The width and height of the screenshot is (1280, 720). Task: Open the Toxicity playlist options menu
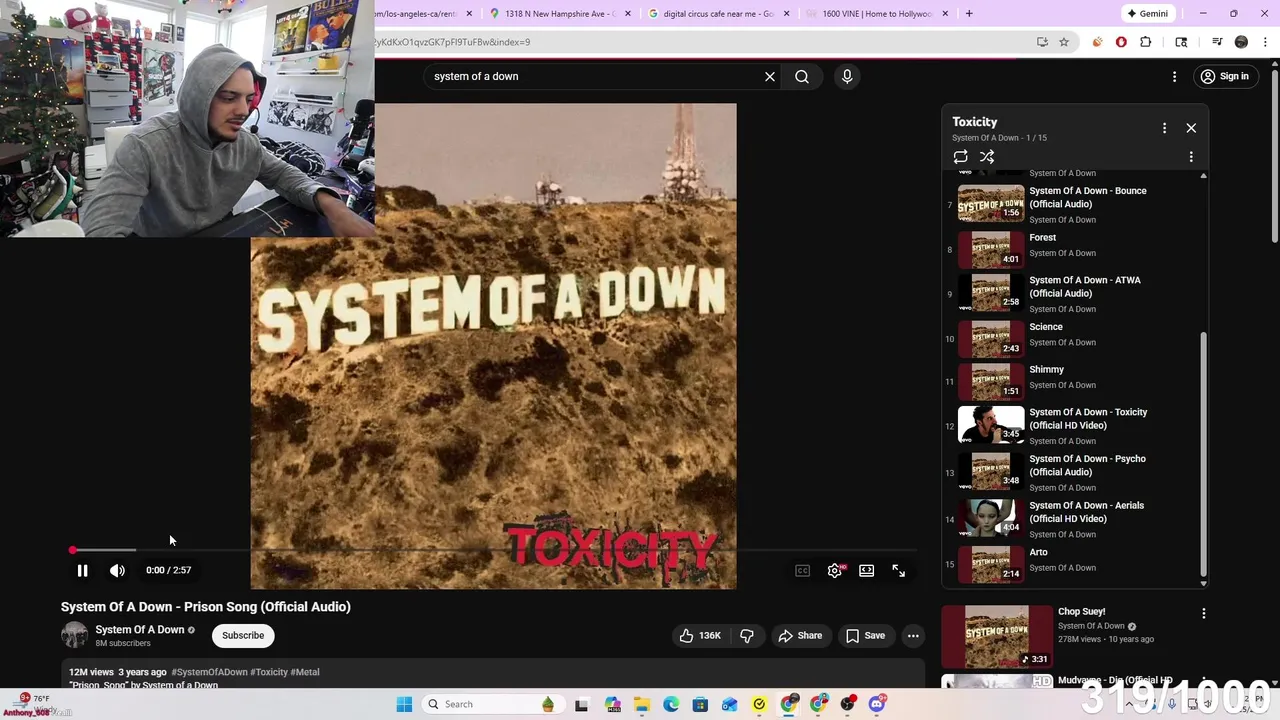pyautogui.click(x=1164, y=128)
